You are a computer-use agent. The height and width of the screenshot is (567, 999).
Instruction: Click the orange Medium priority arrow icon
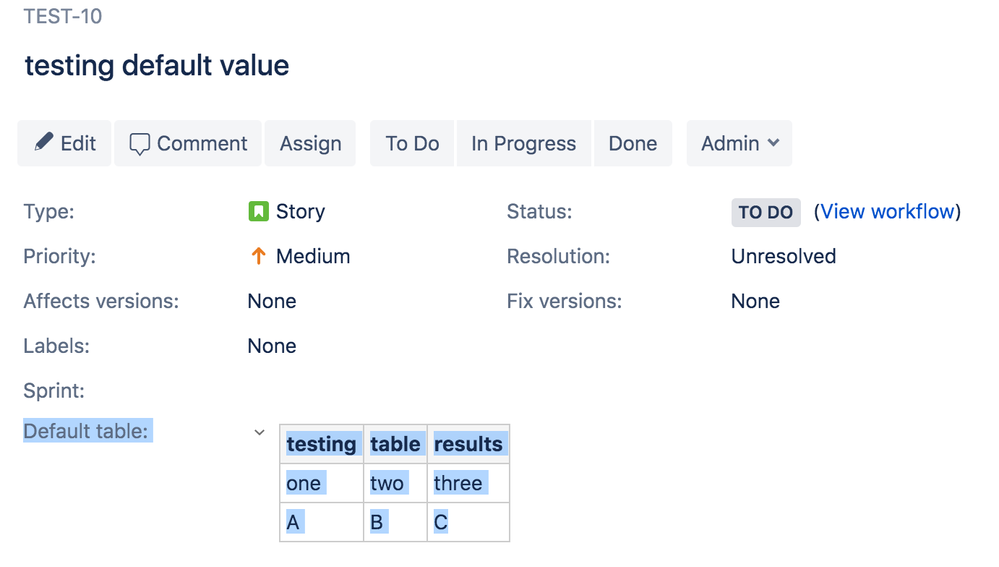258,256
